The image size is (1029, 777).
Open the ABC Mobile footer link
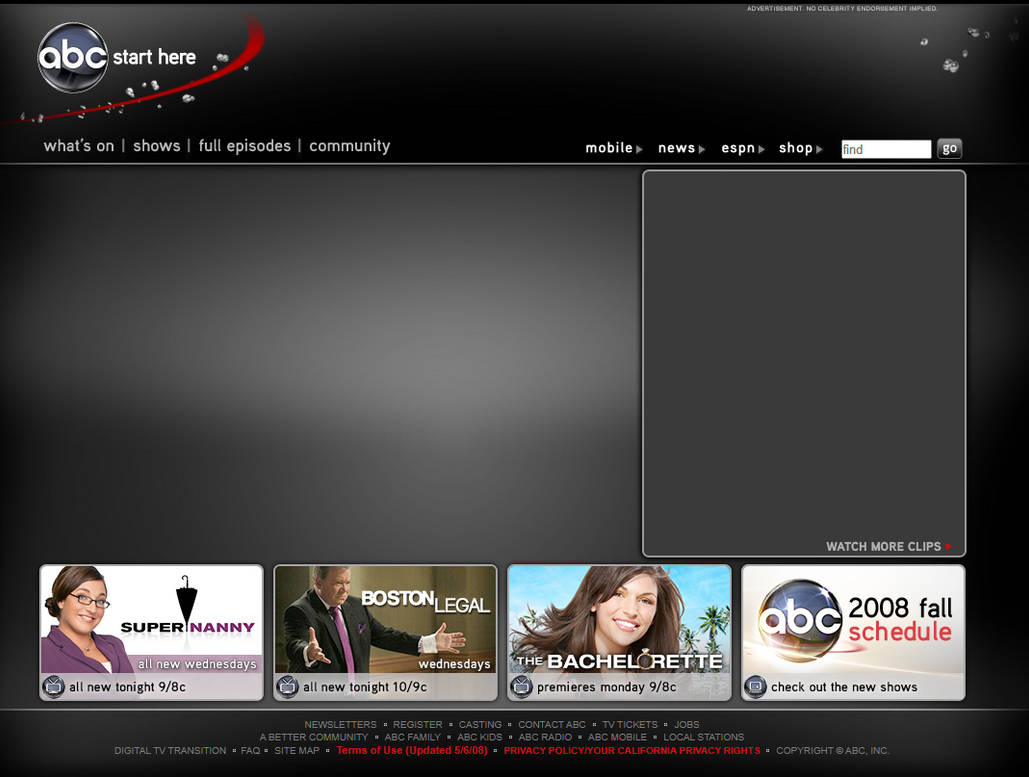[x=617, y=737]
